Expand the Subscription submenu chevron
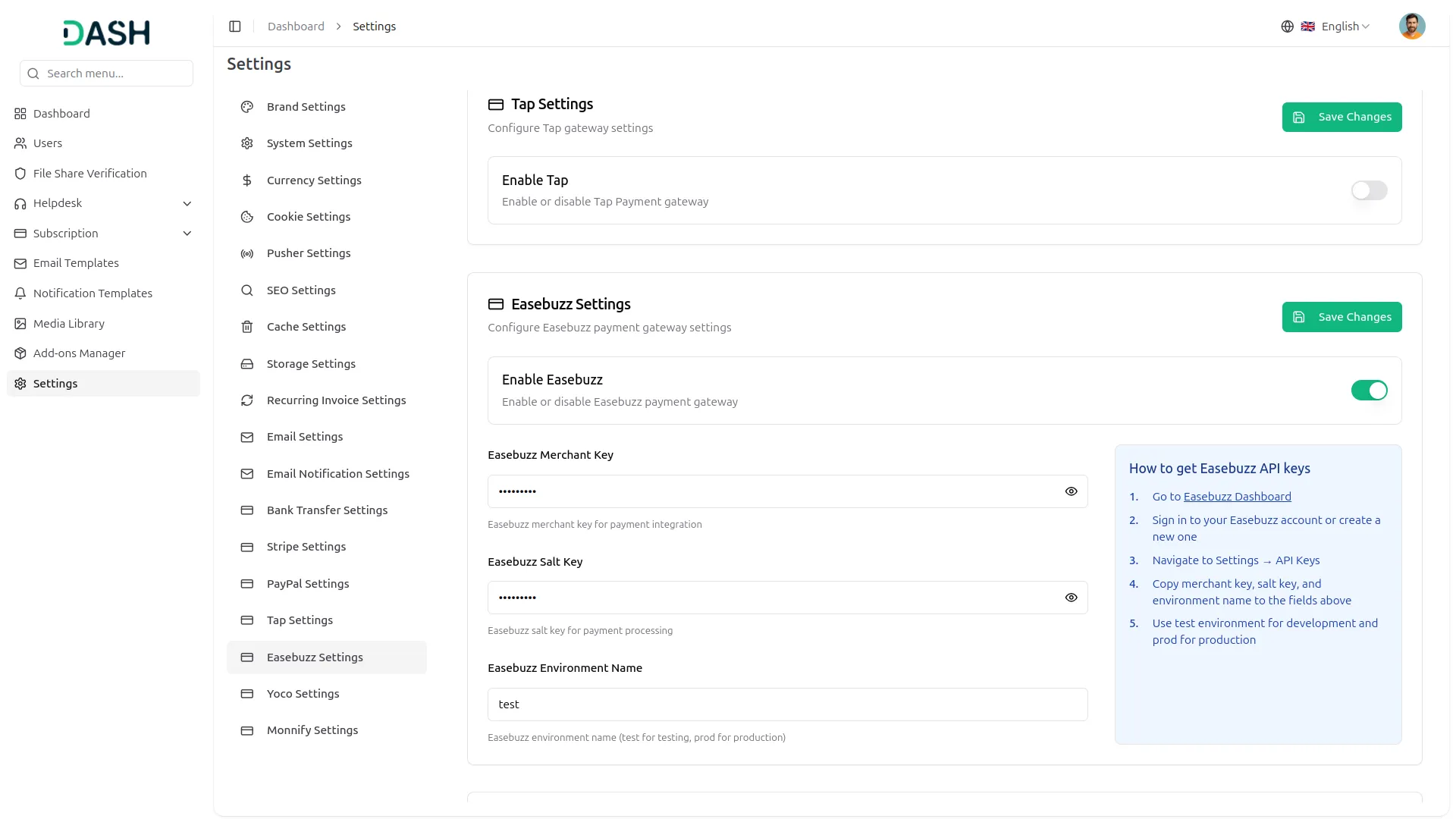Viewport: 1456px width, 819px height. click(187, 234)
